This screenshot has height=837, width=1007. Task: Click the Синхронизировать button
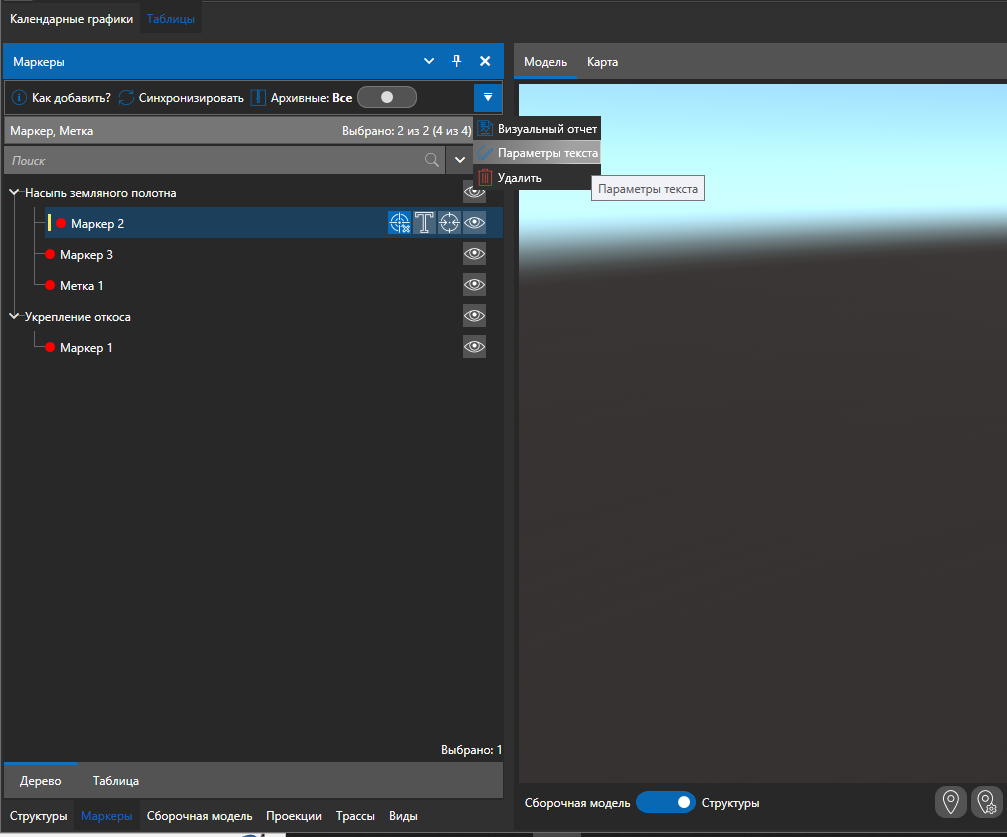(181, 98)
